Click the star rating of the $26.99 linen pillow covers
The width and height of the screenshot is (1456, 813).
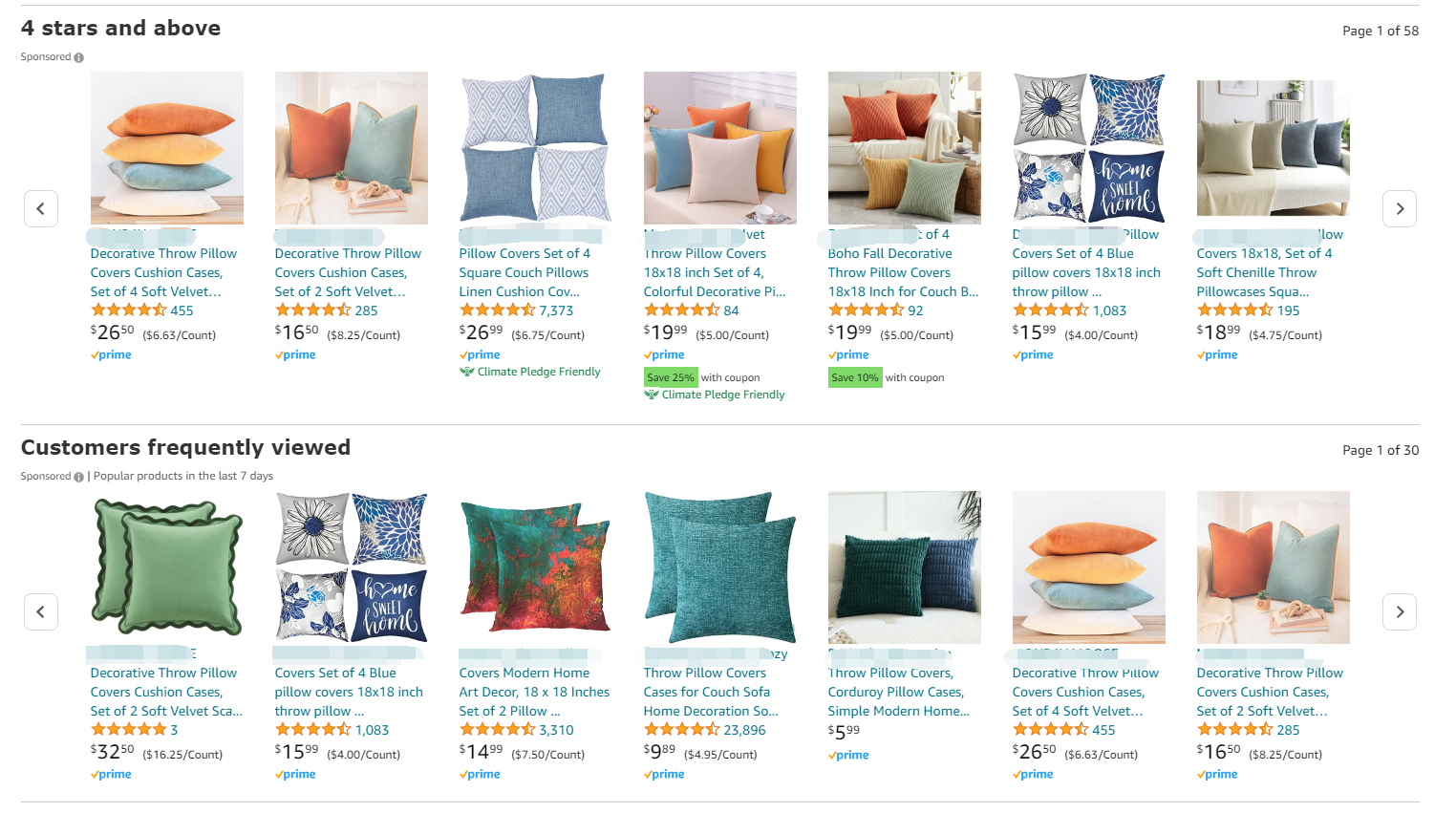[x=497, y=310]
